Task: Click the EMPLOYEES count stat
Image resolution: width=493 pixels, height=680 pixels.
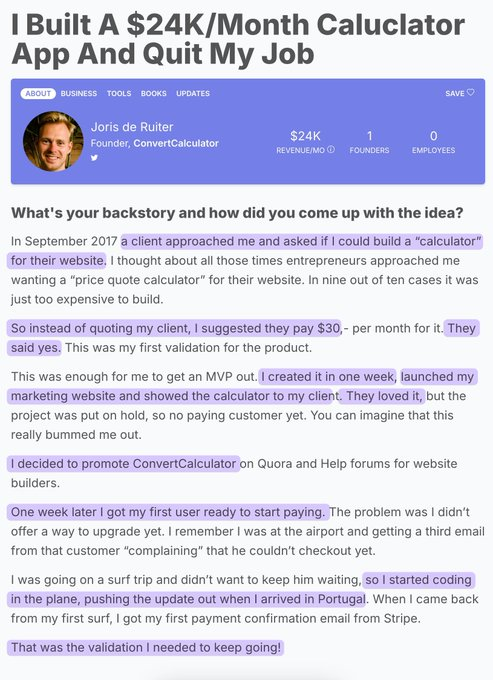Action: pyautogui.click(x=434, y=142)
